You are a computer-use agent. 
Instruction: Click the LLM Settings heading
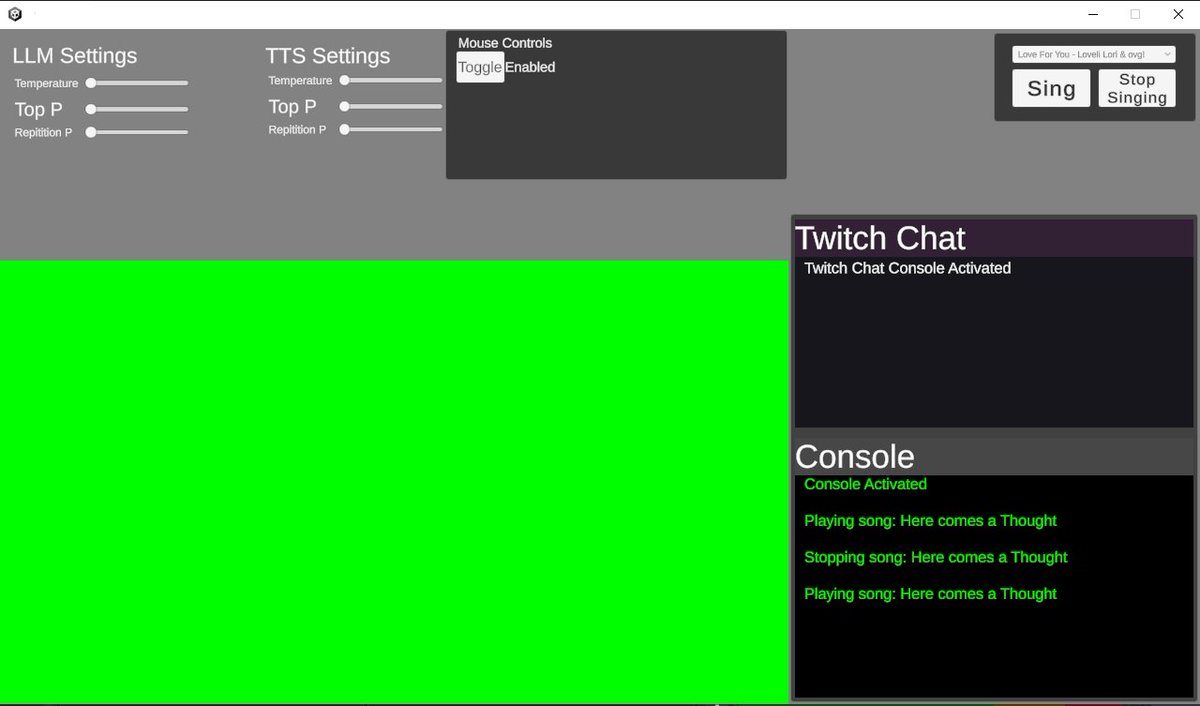(x=75, y=56)
